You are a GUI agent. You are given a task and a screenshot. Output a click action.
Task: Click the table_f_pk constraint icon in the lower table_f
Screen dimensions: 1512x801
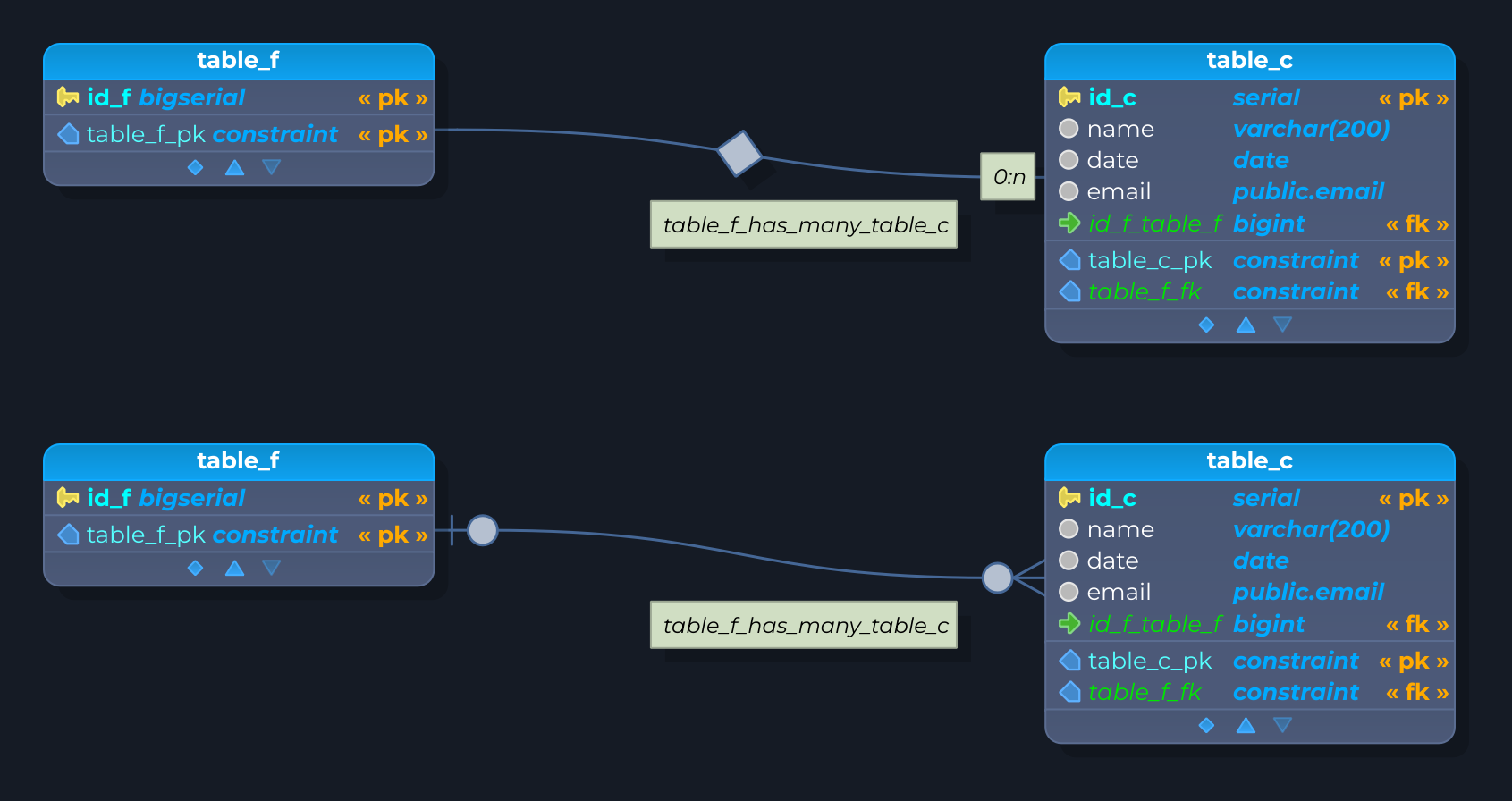(68, 535)
